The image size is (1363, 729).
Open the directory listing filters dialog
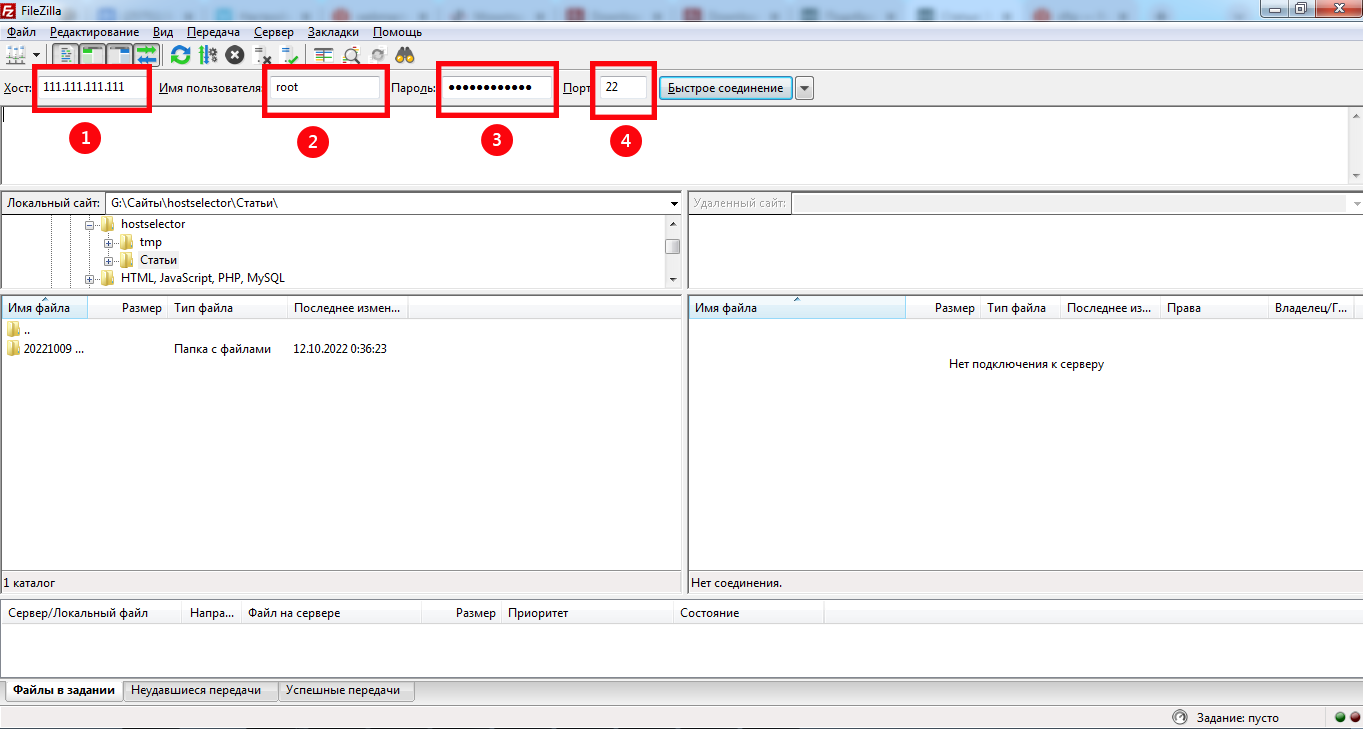(x=323, y=55)
